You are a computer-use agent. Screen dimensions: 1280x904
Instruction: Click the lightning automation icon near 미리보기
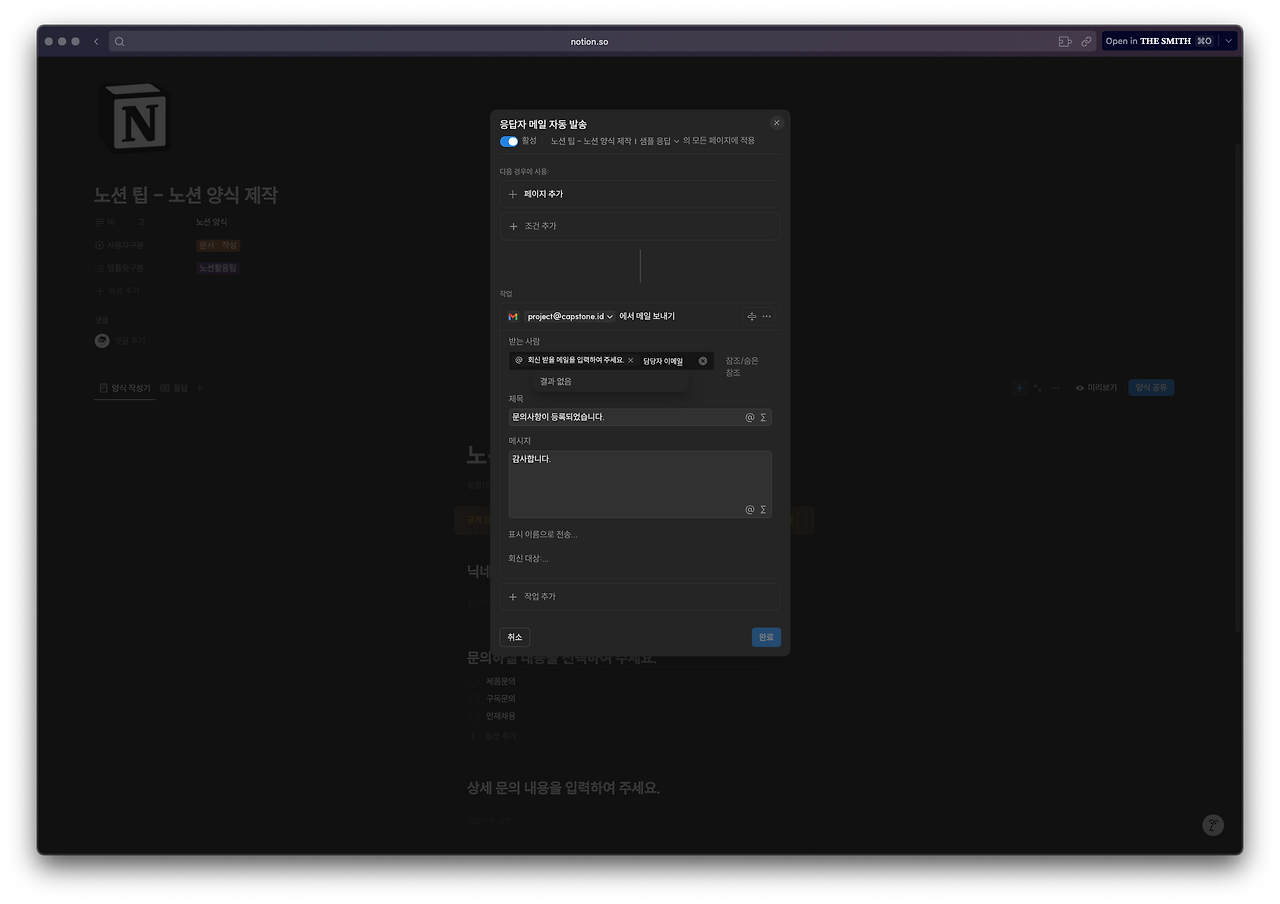pos(1020,387)
